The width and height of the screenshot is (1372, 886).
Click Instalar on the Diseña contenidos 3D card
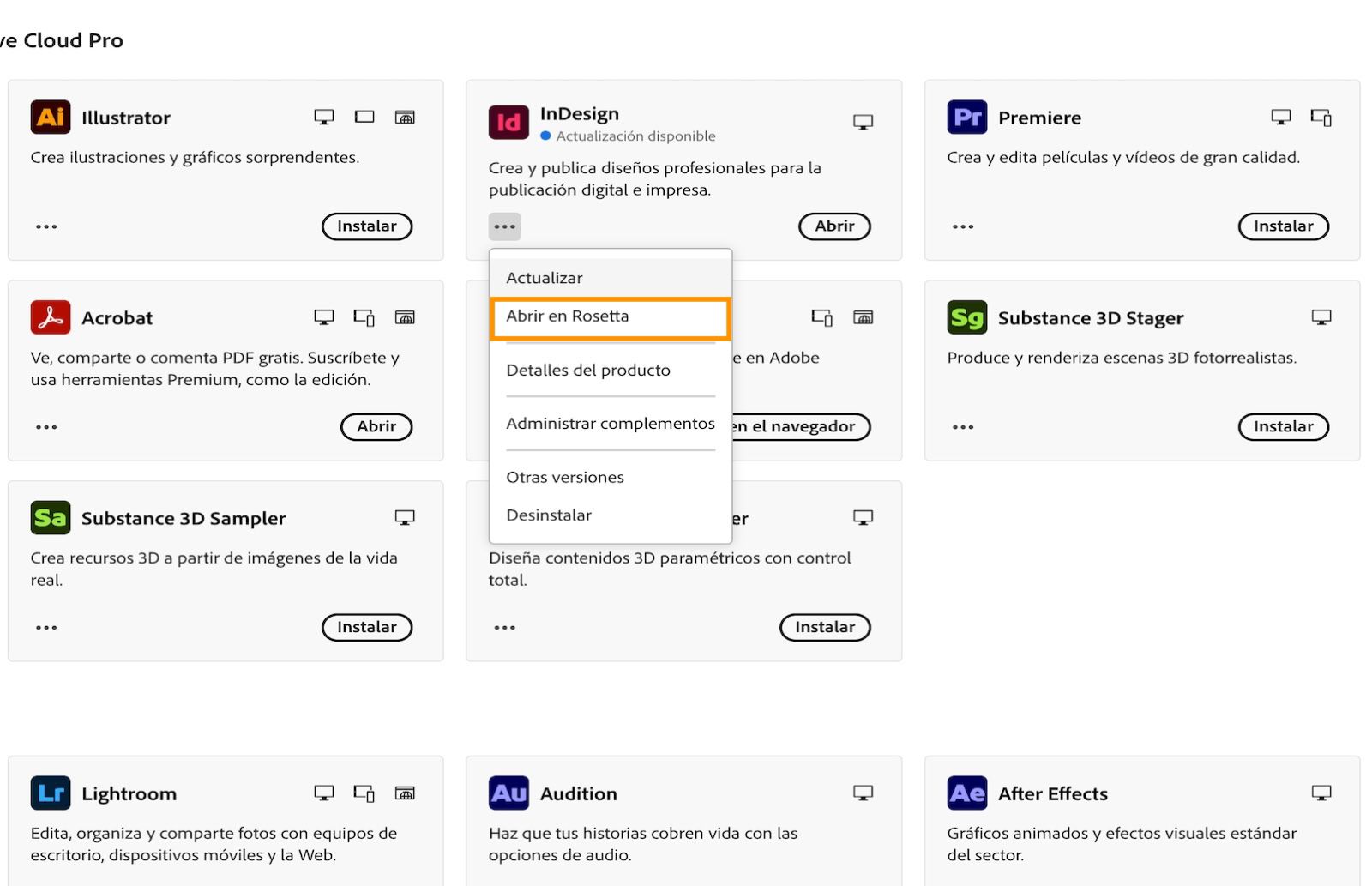[825, 628]
